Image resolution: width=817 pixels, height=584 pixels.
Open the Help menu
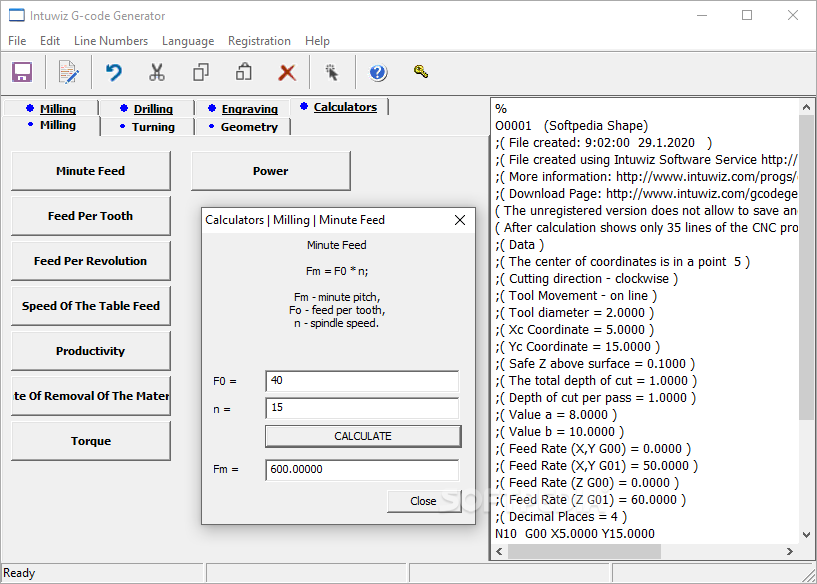[x=317, y=41]
